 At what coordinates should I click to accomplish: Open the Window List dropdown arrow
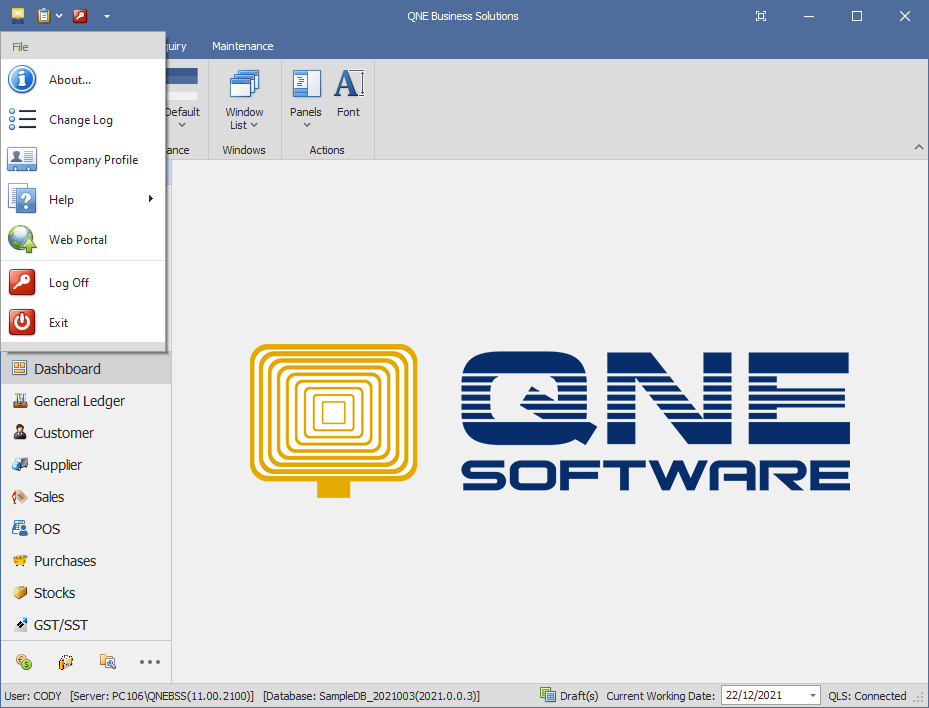click(x=254, y=125)
